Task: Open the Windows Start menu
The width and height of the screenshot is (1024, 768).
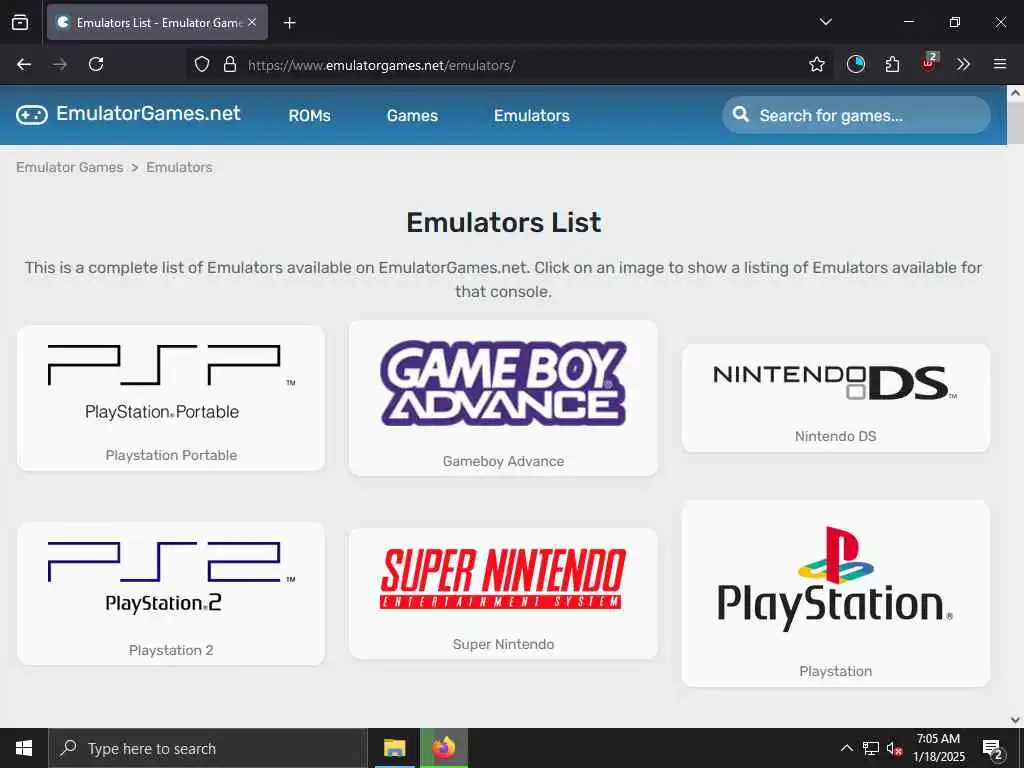Action: (x=24, y=748)
